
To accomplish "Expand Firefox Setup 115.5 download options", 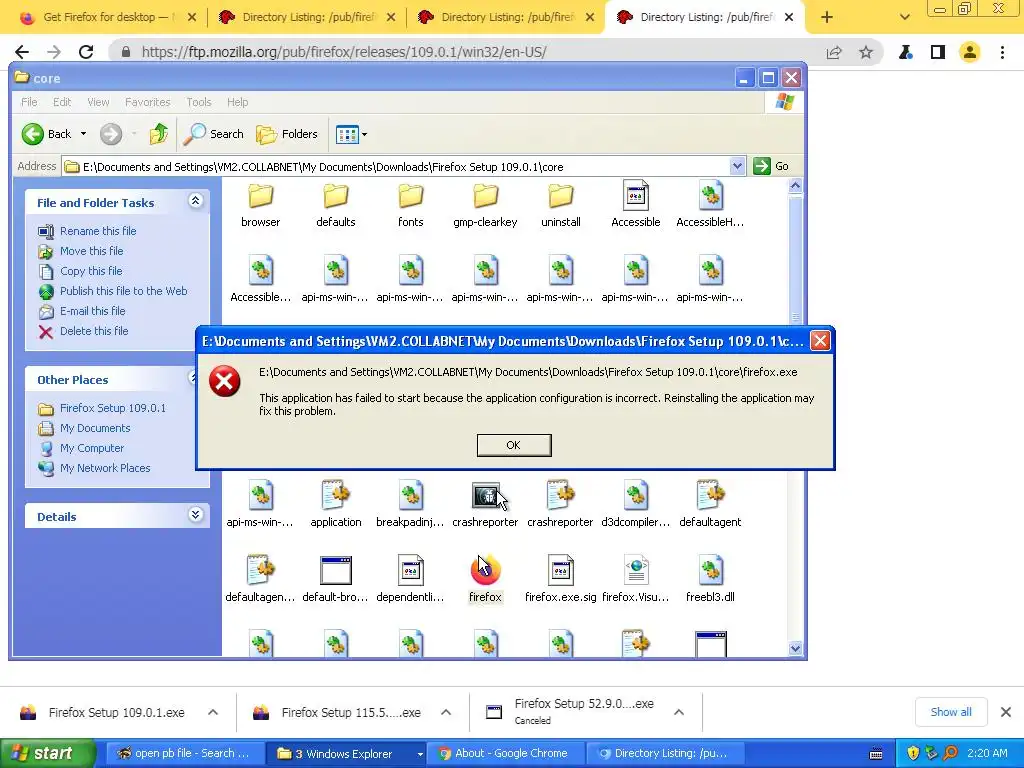I will point(446,712).
